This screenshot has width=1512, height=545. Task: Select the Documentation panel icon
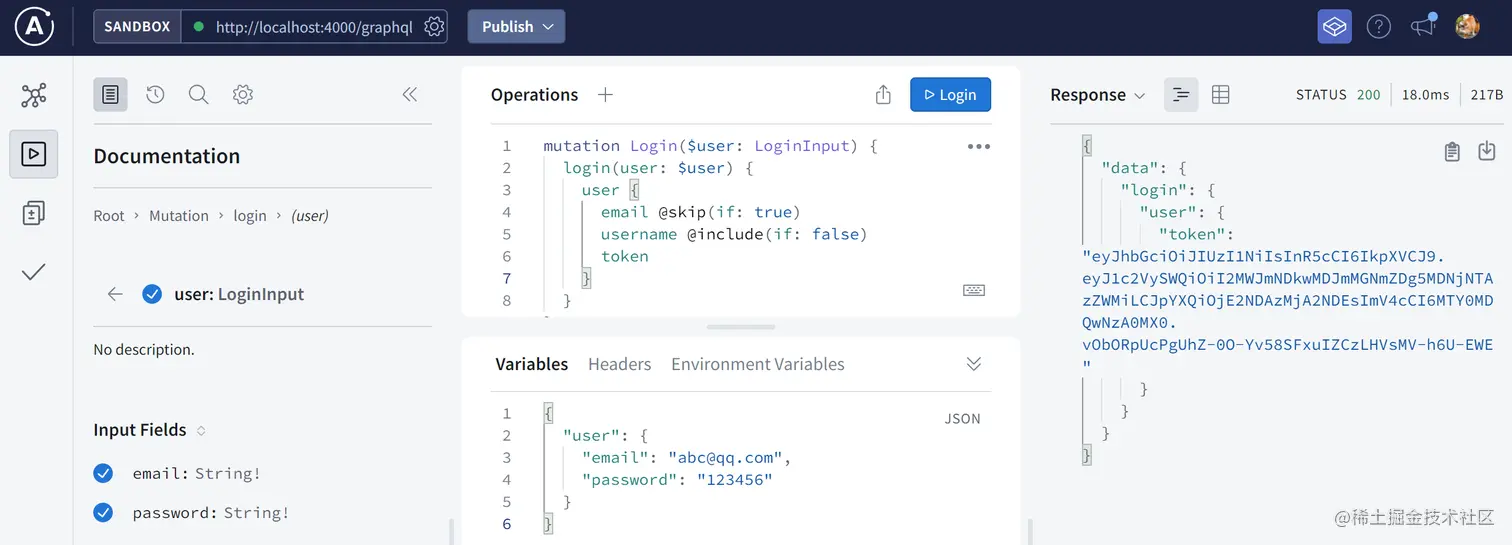tap(110, 95)
